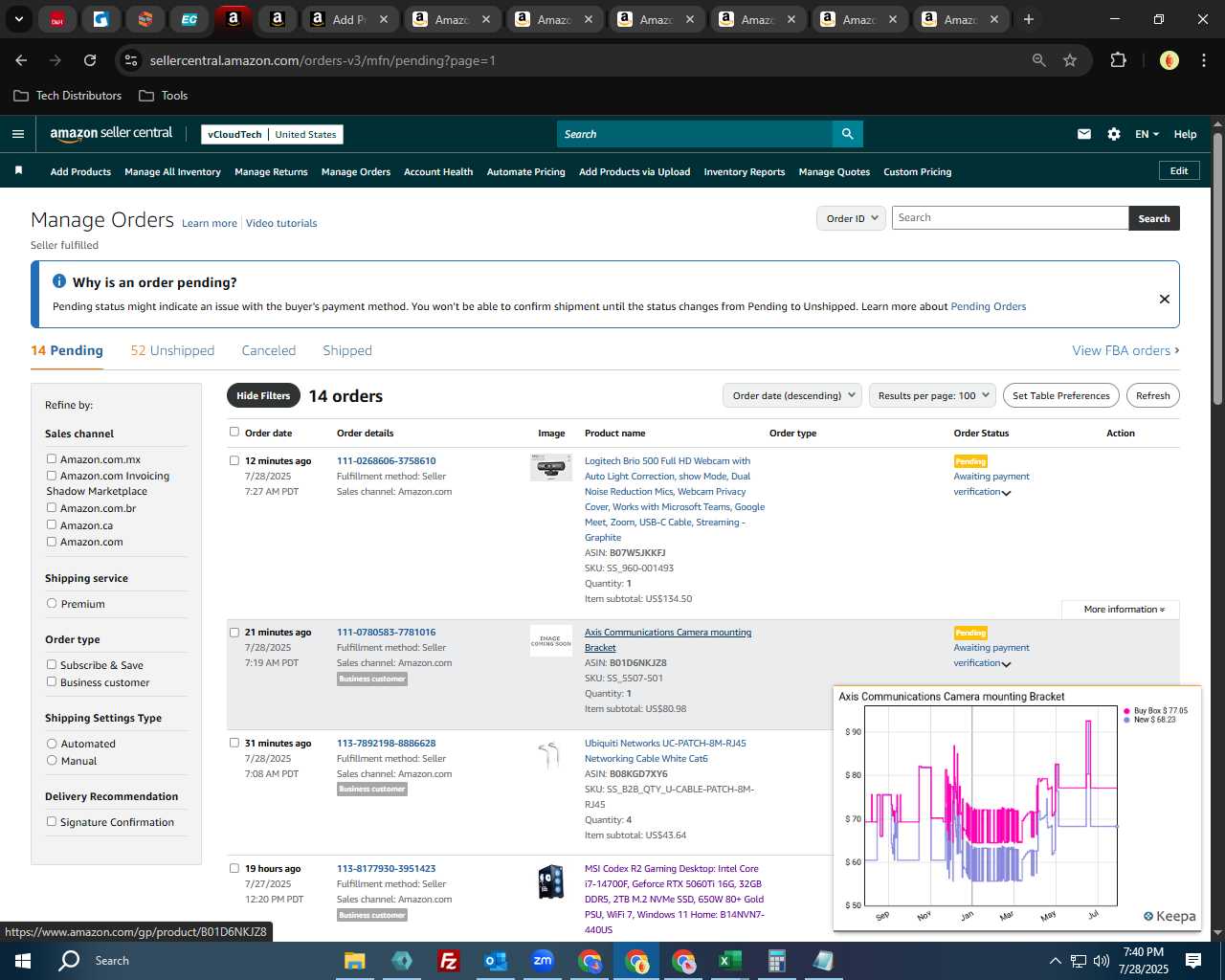Open the Seller Central hamburger menu
The width and height of the screenshot is (1225, 980).
click(17, 134)
